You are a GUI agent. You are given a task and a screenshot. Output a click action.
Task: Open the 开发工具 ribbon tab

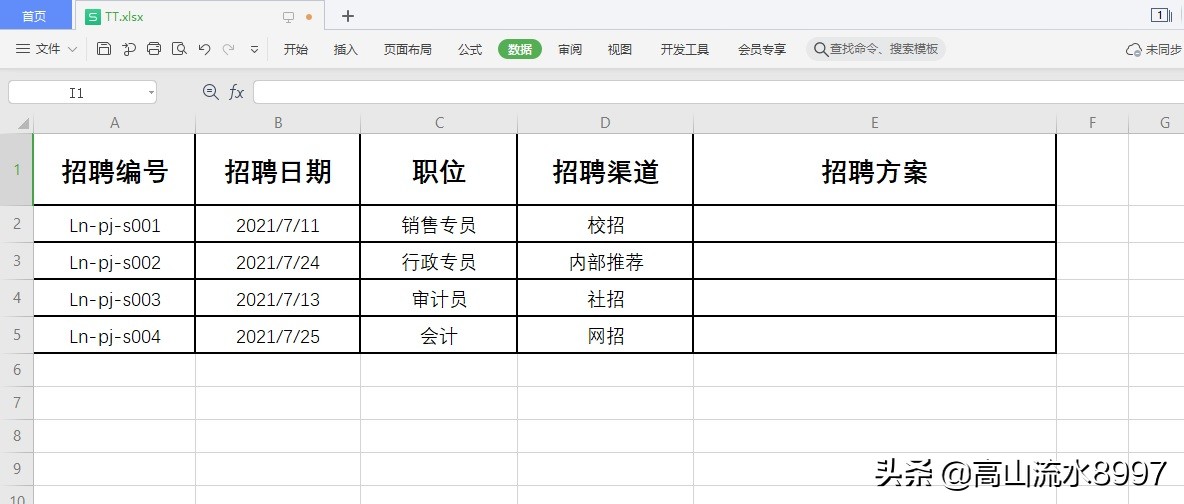(x=685, y=49)
